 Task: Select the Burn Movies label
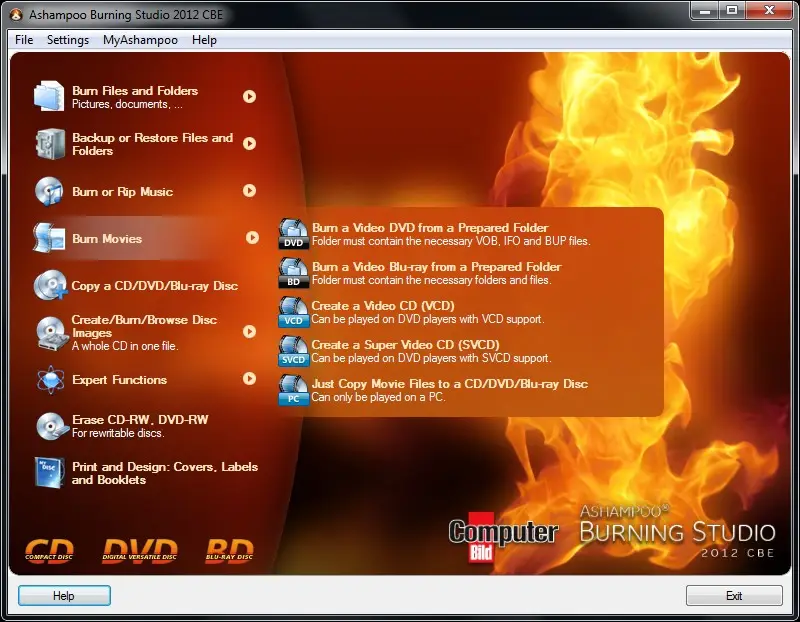coord(107,238)
